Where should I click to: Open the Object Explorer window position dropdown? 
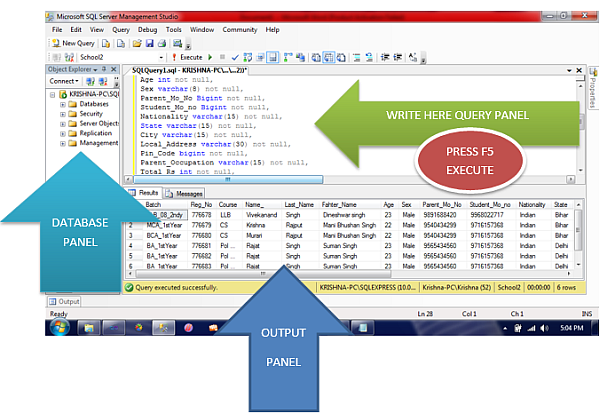[95, 70]
